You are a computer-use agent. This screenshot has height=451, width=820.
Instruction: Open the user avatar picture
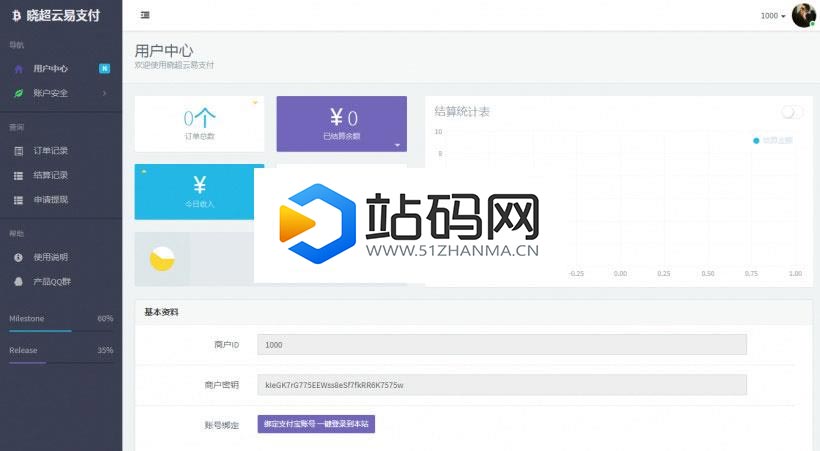coord(803,15)
